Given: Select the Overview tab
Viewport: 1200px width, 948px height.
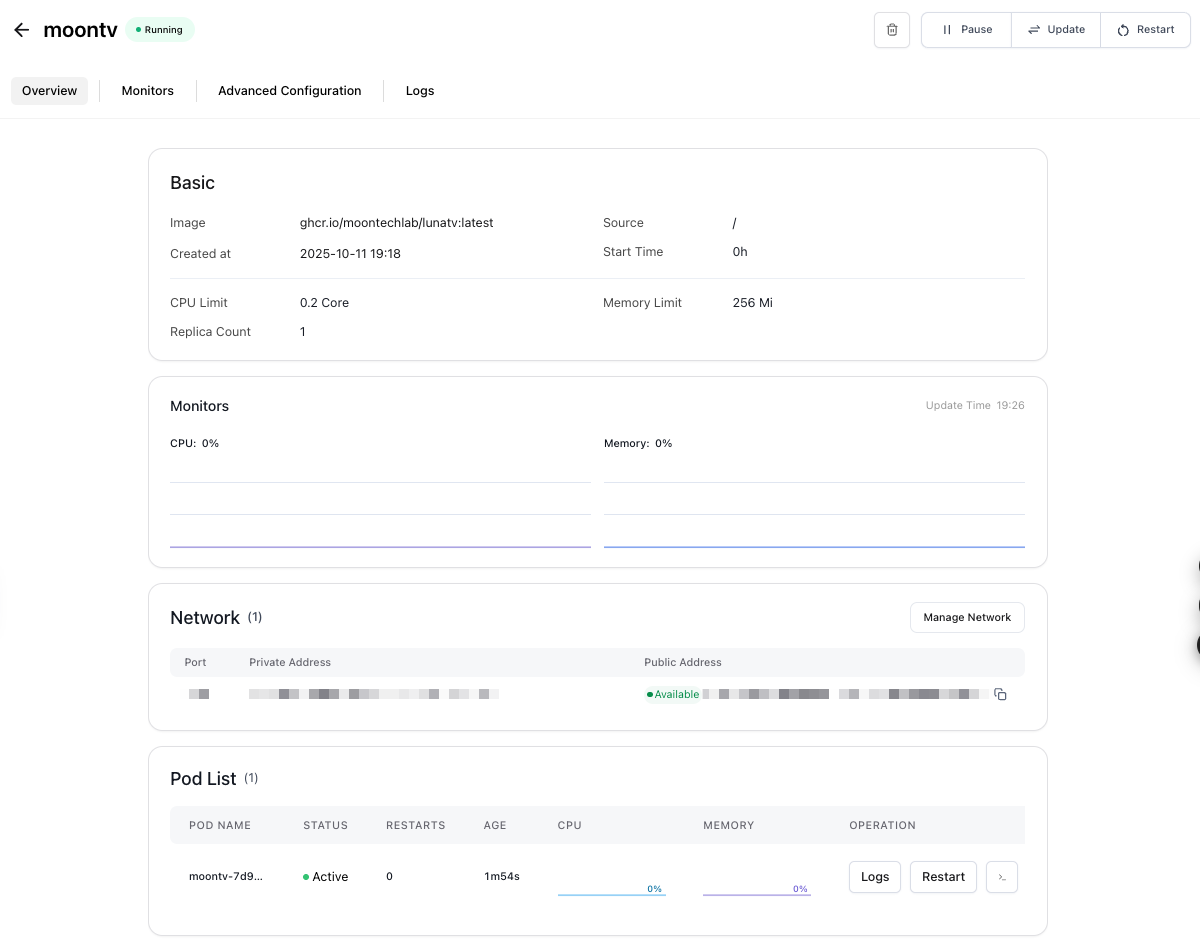Looking at the screenshot, I should [50, 91].
